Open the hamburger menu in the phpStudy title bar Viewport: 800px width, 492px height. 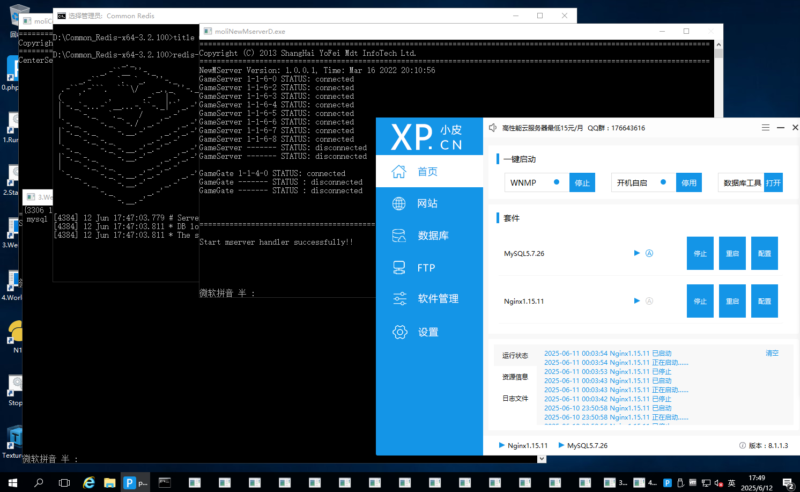click(766, 128)
